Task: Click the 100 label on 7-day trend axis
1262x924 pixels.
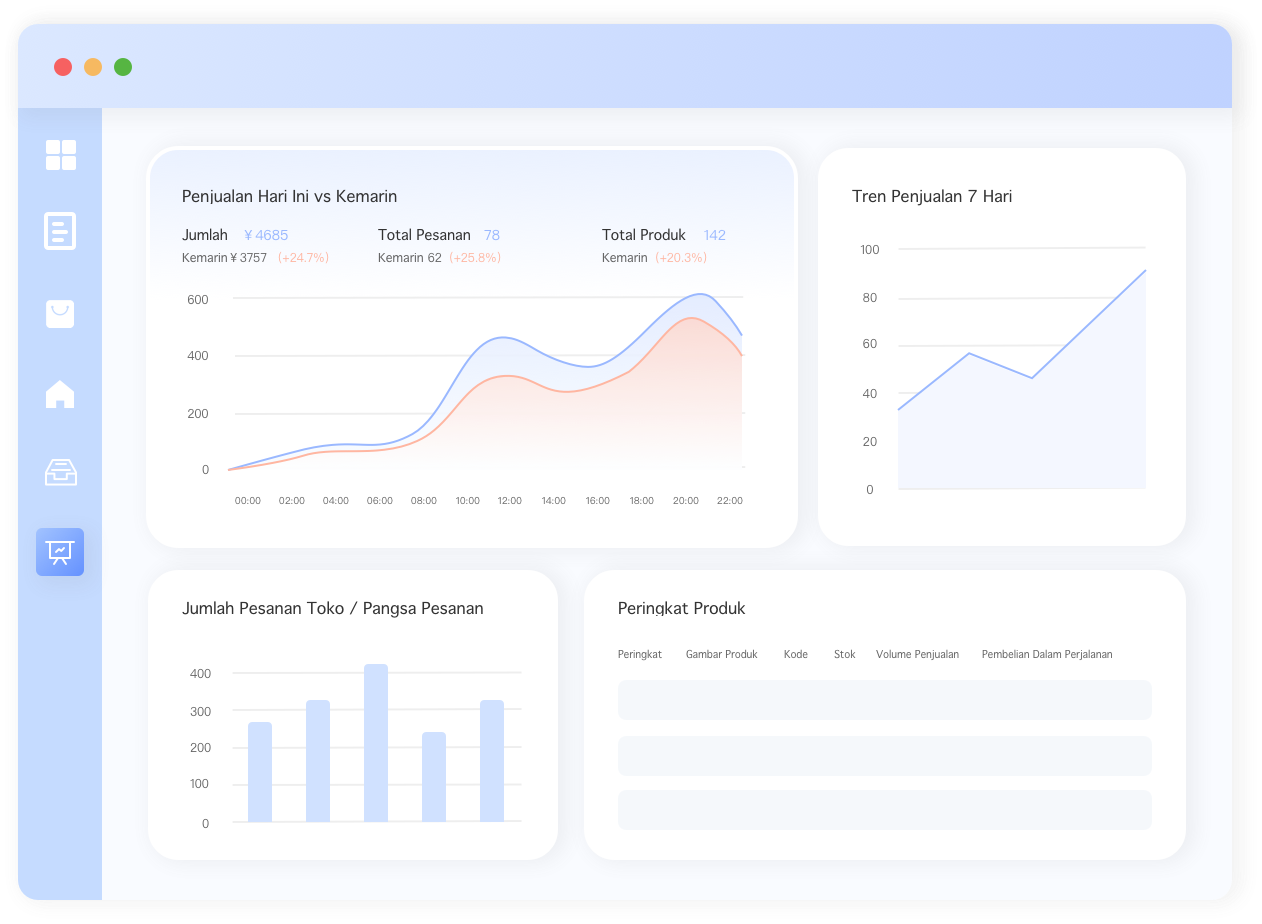Action: point(870,249)
